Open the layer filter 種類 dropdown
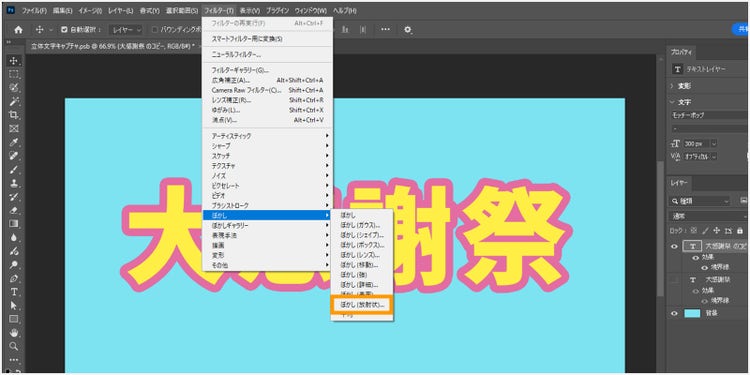750x375 pixels. pos(700,201)
